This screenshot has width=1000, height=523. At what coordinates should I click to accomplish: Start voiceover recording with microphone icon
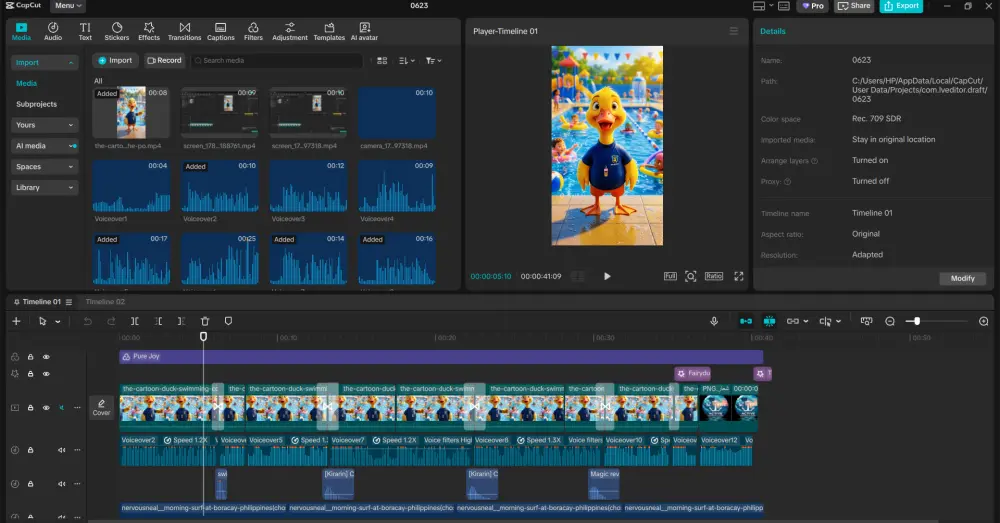pos(714,321)
